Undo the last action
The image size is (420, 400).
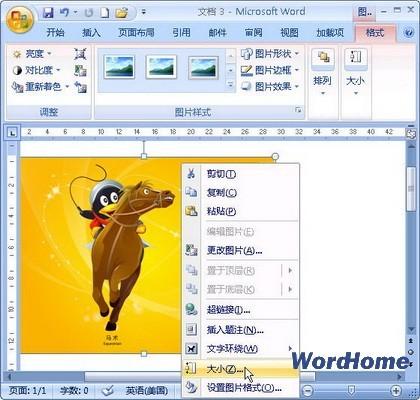(65, 13)
